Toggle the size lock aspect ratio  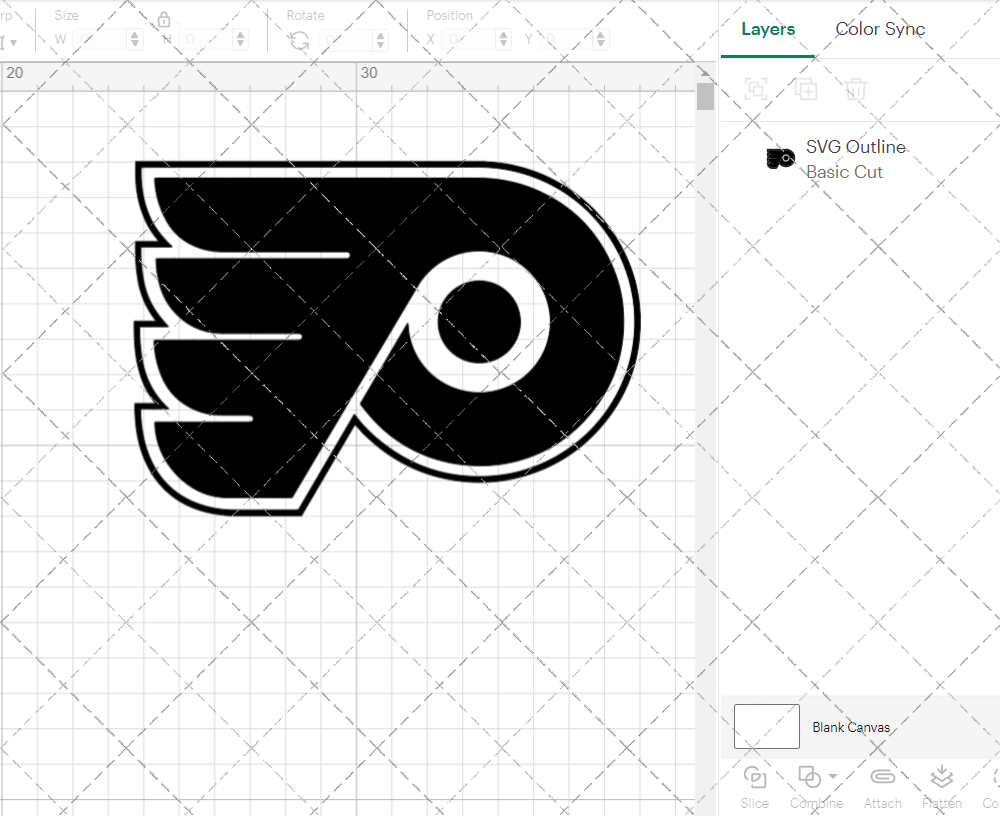coord(163,19)
